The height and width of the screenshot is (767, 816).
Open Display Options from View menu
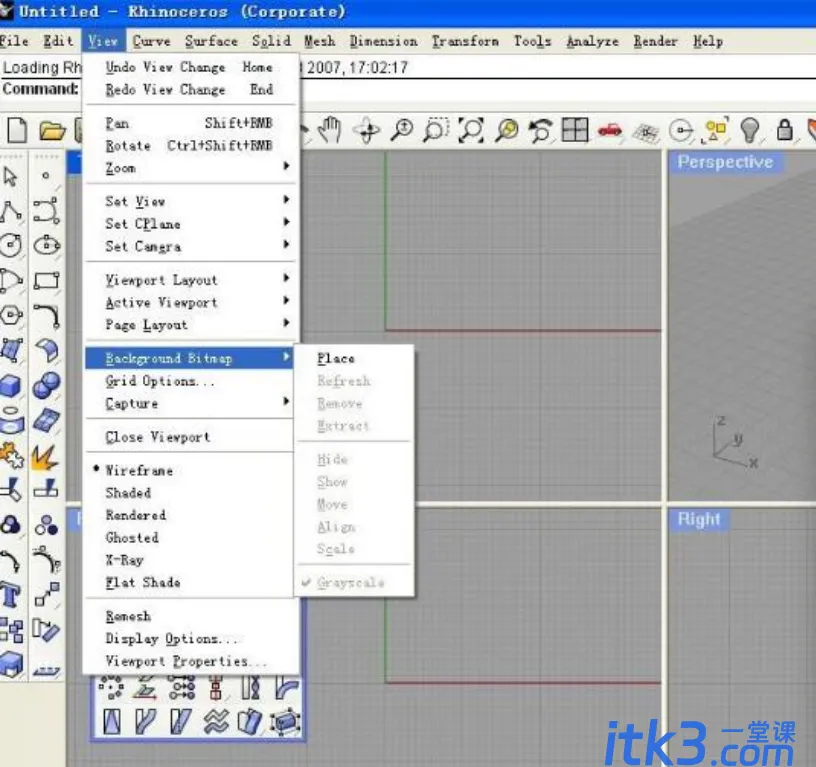[x=192, y=638]
